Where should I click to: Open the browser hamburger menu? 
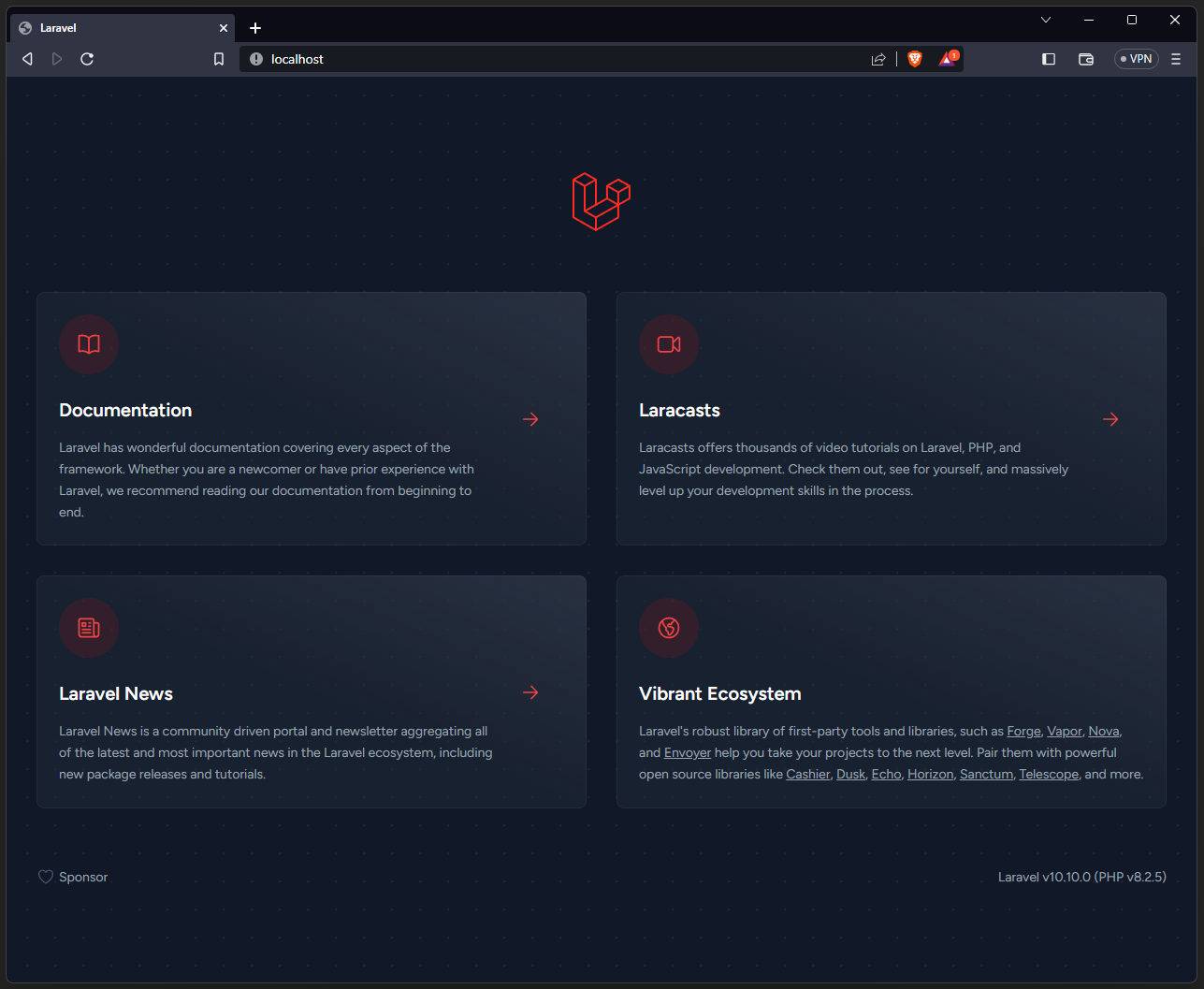point(1175,58)
